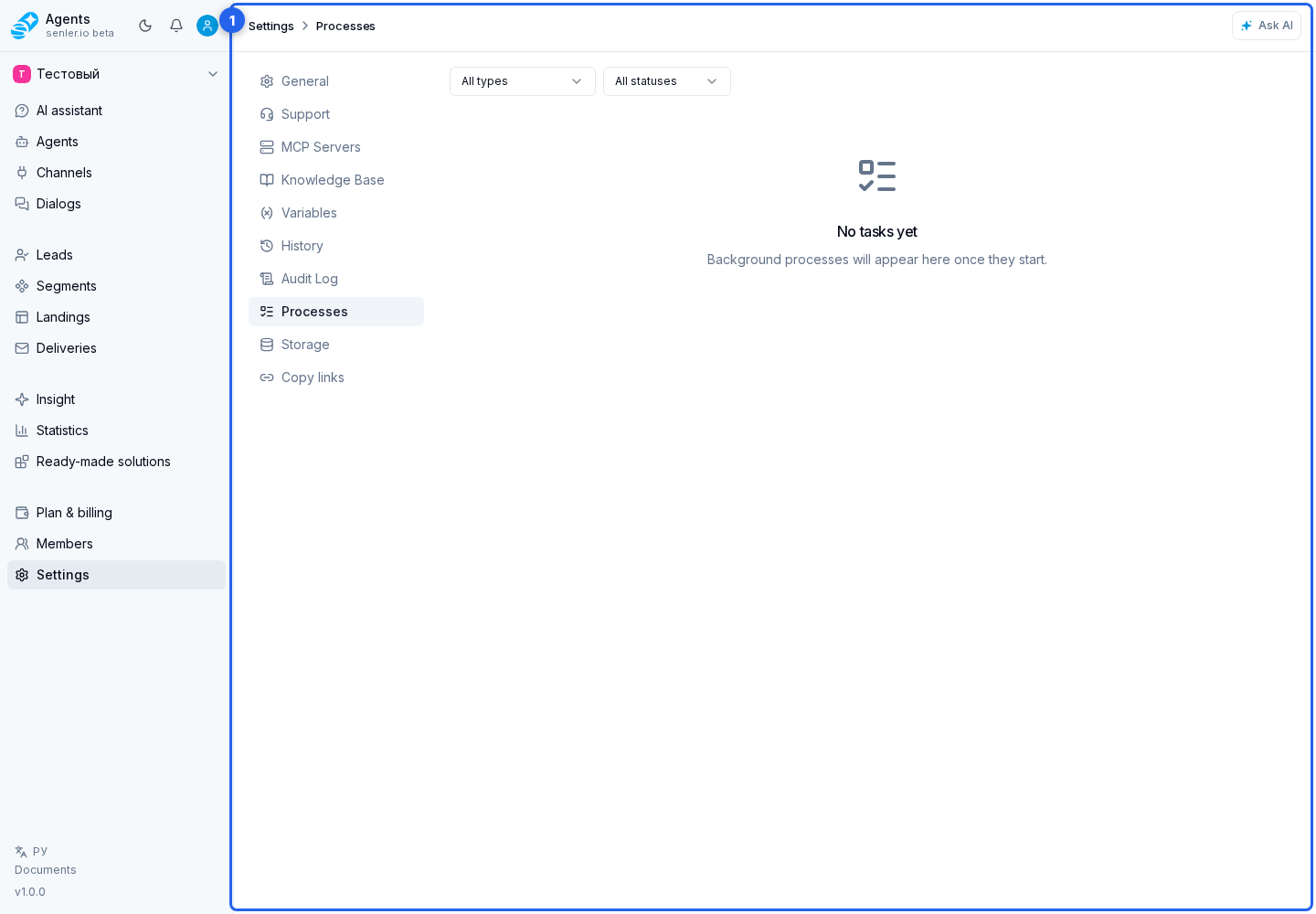Click the Audit Log icon

point(267,279)
